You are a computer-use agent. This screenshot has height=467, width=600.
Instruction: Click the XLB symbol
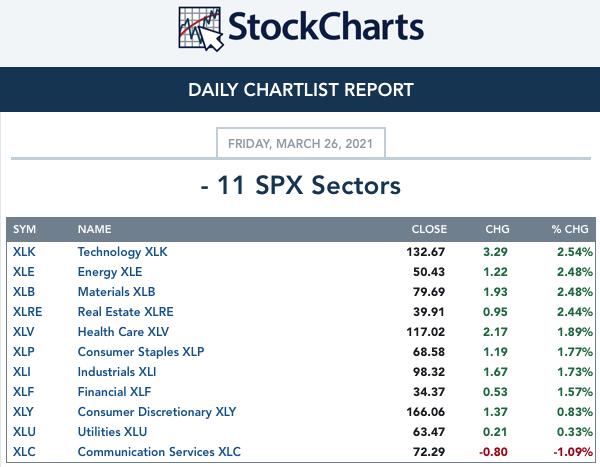pos(24,292)
